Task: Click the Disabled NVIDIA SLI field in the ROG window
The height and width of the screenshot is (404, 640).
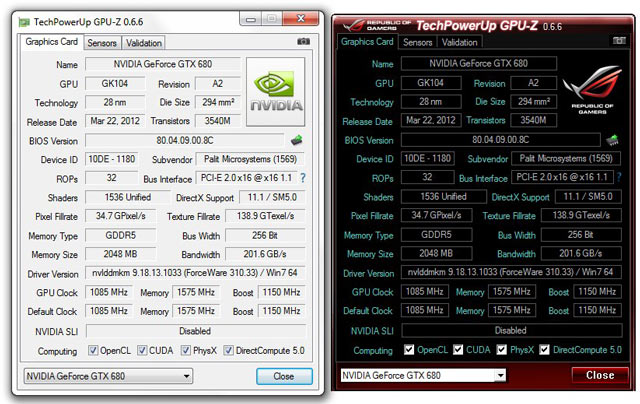Action: tap(511, 330)
